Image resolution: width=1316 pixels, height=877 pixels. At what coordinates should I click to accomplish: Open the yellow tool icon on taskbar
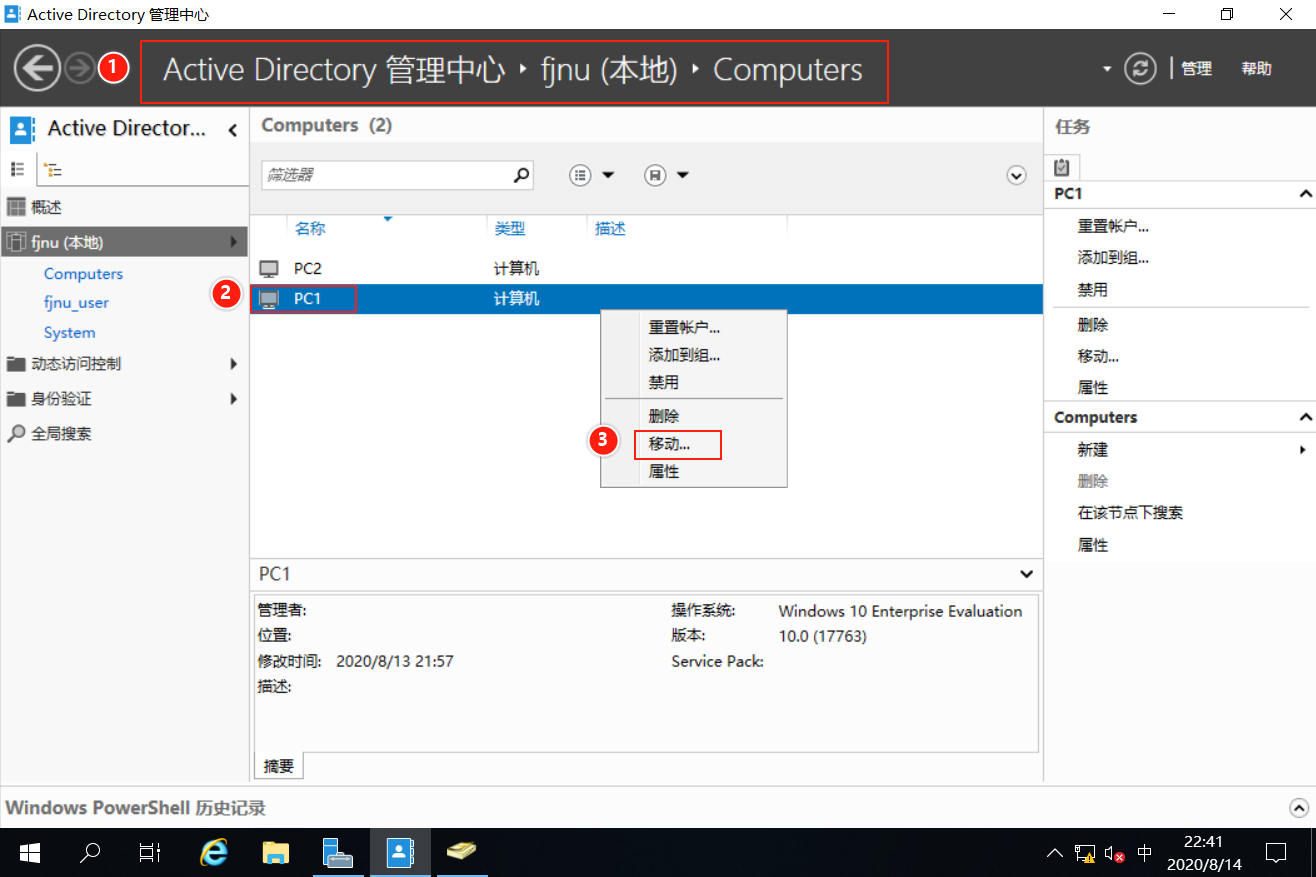(461, 853)
